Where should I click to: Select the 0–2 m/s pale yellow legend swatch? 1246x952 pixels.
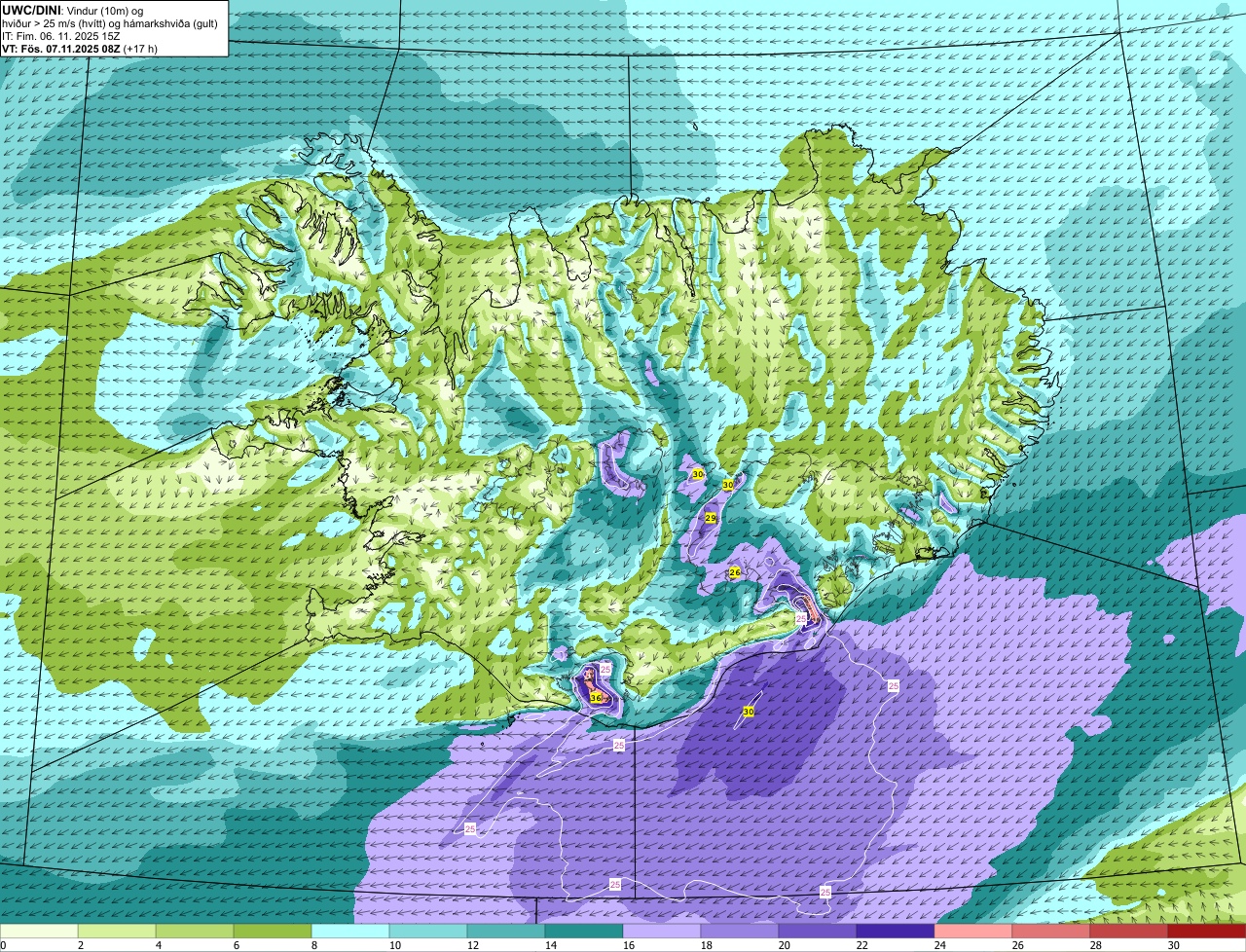[39, 932]
